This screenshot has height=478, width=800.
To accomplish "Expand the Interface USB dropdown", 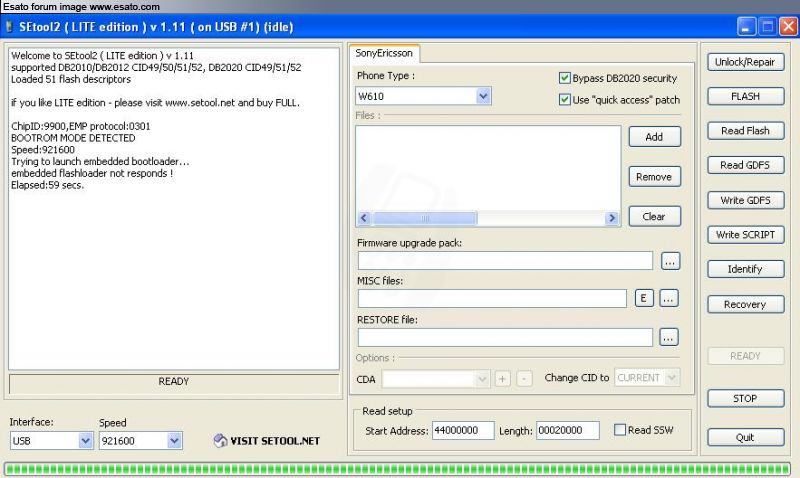I will click(x=86, y=441).
